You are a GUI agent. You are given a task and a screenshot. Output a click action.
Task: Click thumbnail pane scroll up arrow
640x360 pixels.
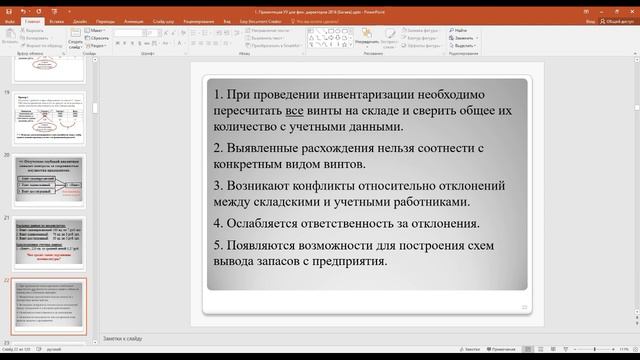click(x=95, y=60)
